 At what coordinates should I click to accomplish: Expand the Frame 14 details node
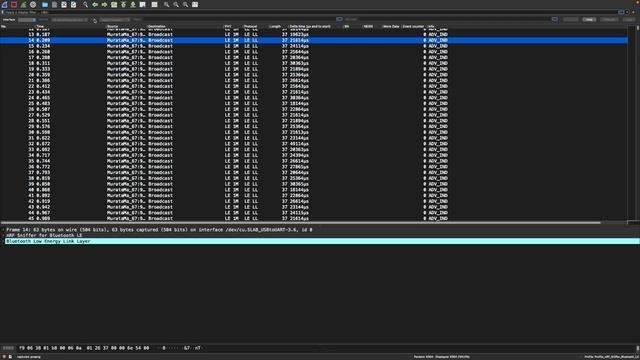click(x=3, y=230)
